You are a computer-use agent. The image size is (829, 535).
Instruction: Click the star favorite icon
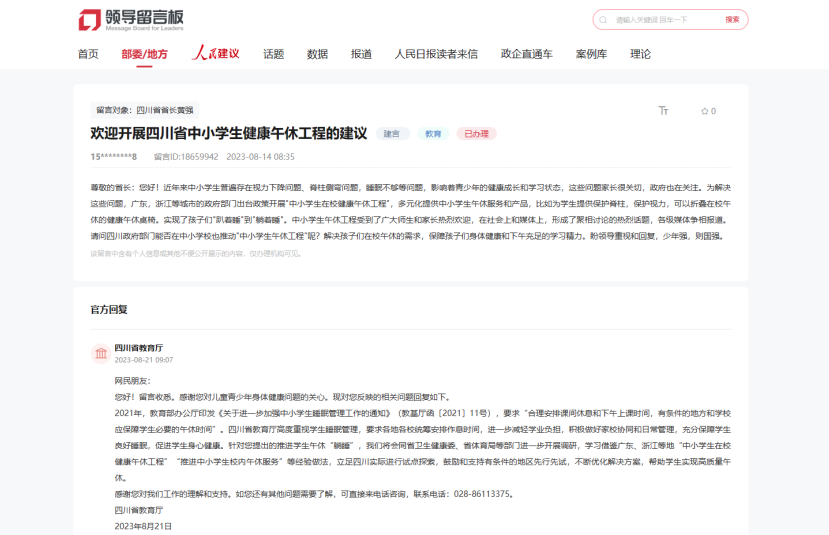coord(704,111)
